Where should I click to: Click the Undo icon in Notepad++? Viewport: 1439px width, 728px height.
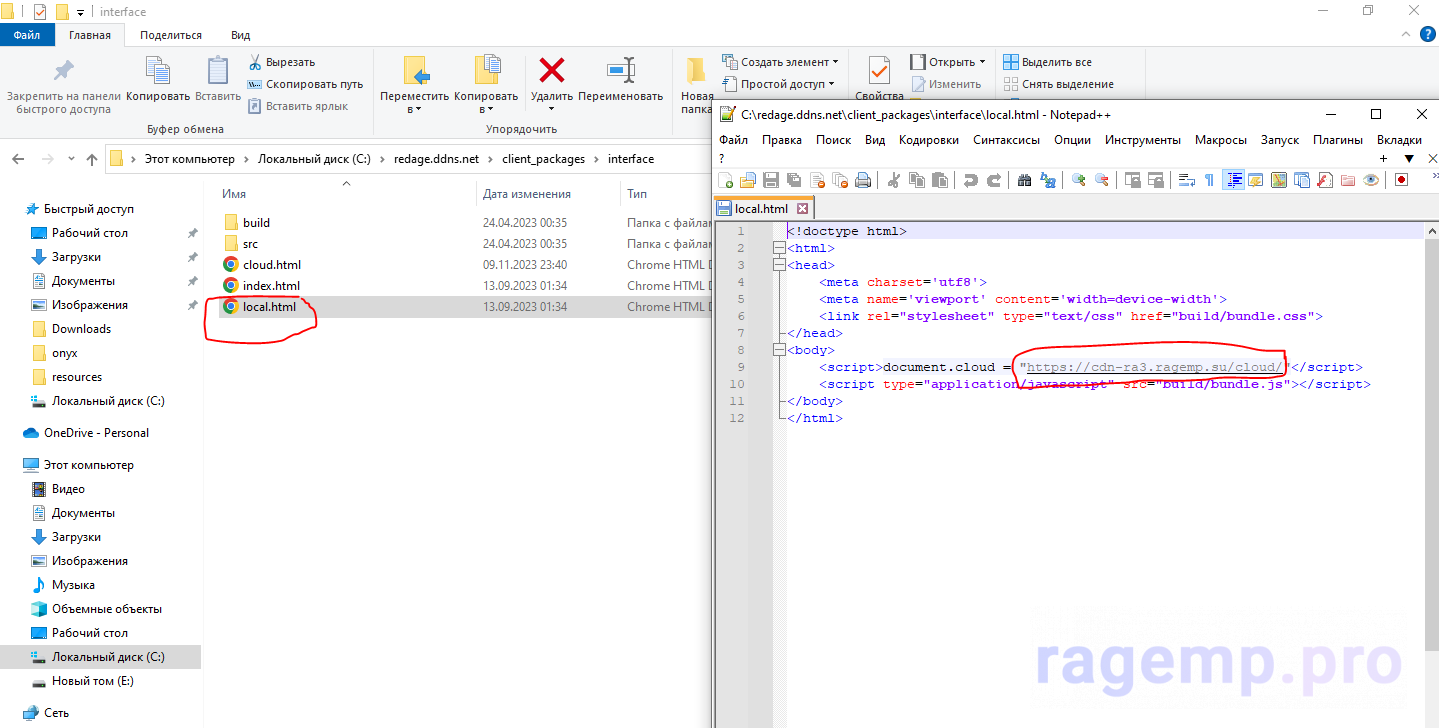pyautogui.click(x=970, y=180)
